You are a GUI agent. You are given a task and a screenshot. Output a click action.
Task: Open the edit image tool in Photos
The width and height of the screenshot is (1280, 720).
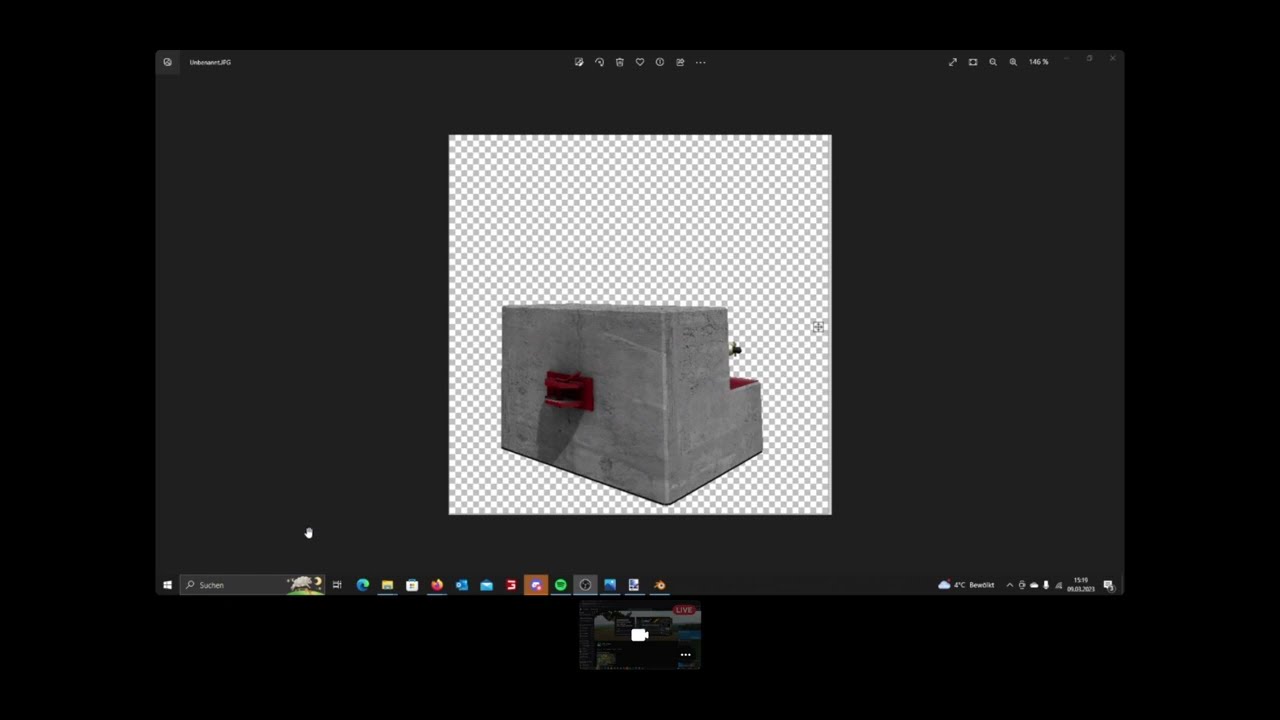tap(579, 62)
